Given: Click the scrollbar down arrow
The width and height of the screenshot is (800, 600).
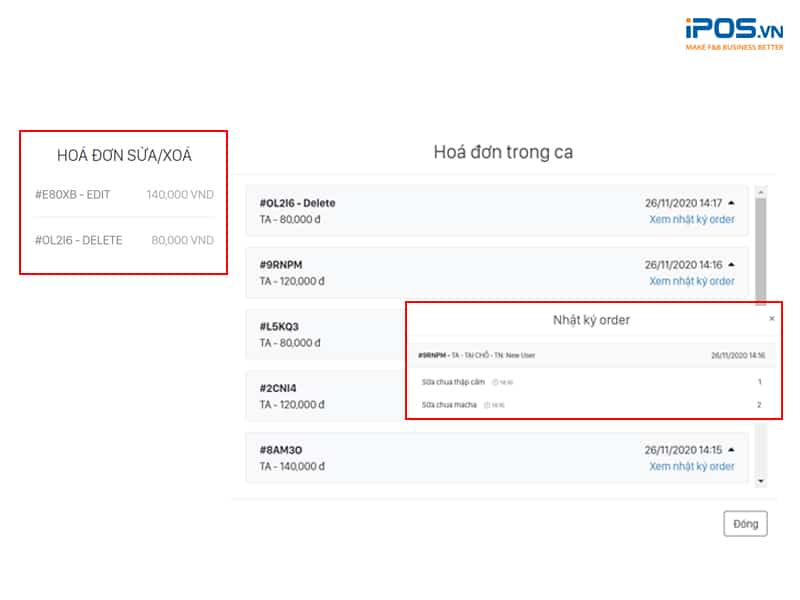Looking at the screenshot, I should point(761,481).
